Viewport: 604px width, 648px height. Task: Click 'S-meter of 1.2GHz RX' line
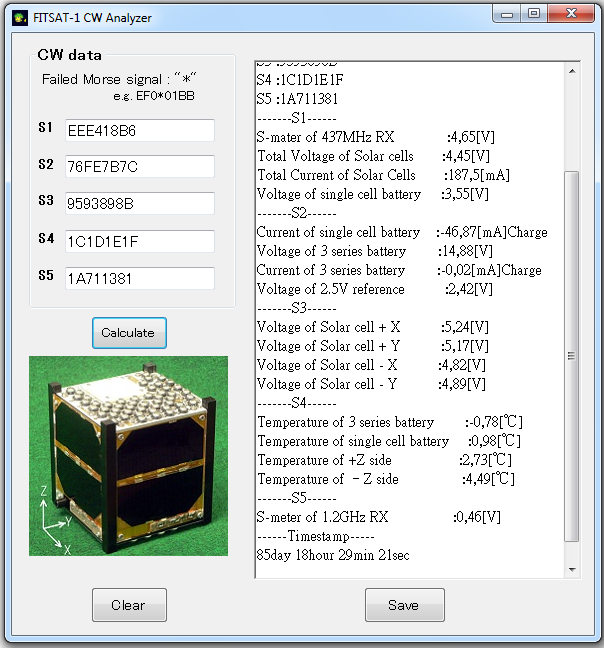click(378, 517)
